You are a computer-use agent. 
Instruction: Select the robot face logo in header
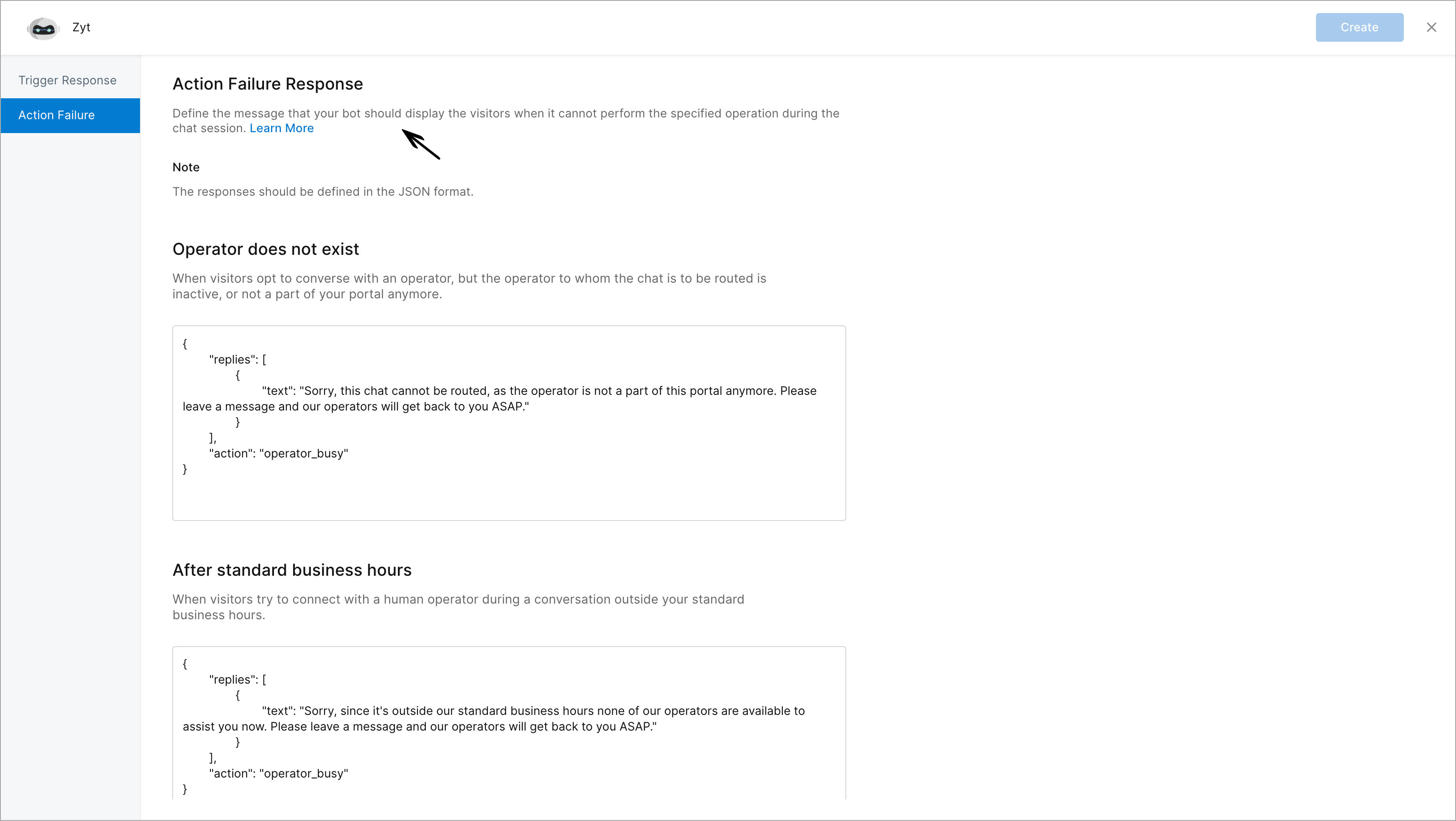[42, 27]
